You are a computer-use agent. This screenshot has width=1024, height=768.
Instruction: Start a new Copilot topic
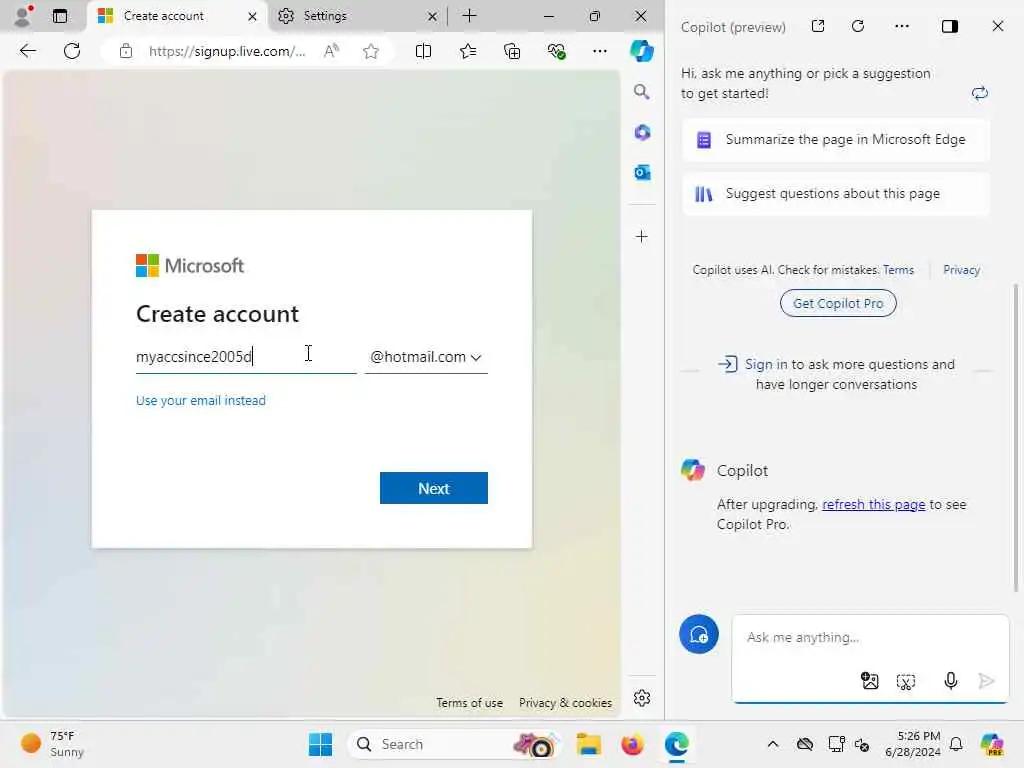[x=699, y=634]
